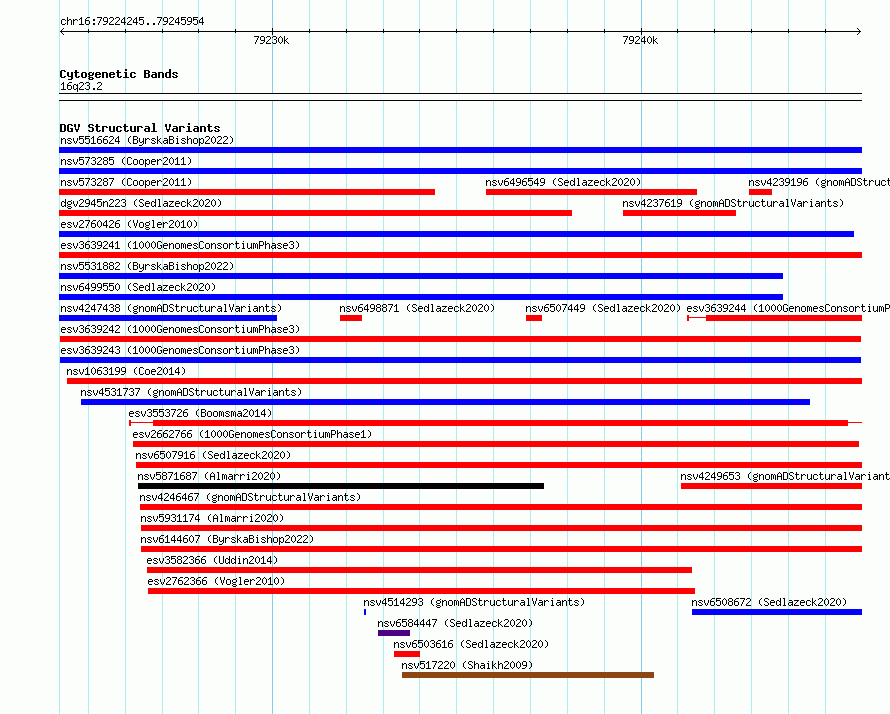Click esv2662766 (1000GenomesConsortiumPhase1) label
The height and width of the screenshot is (714, 890).
[x=252, y=434]
